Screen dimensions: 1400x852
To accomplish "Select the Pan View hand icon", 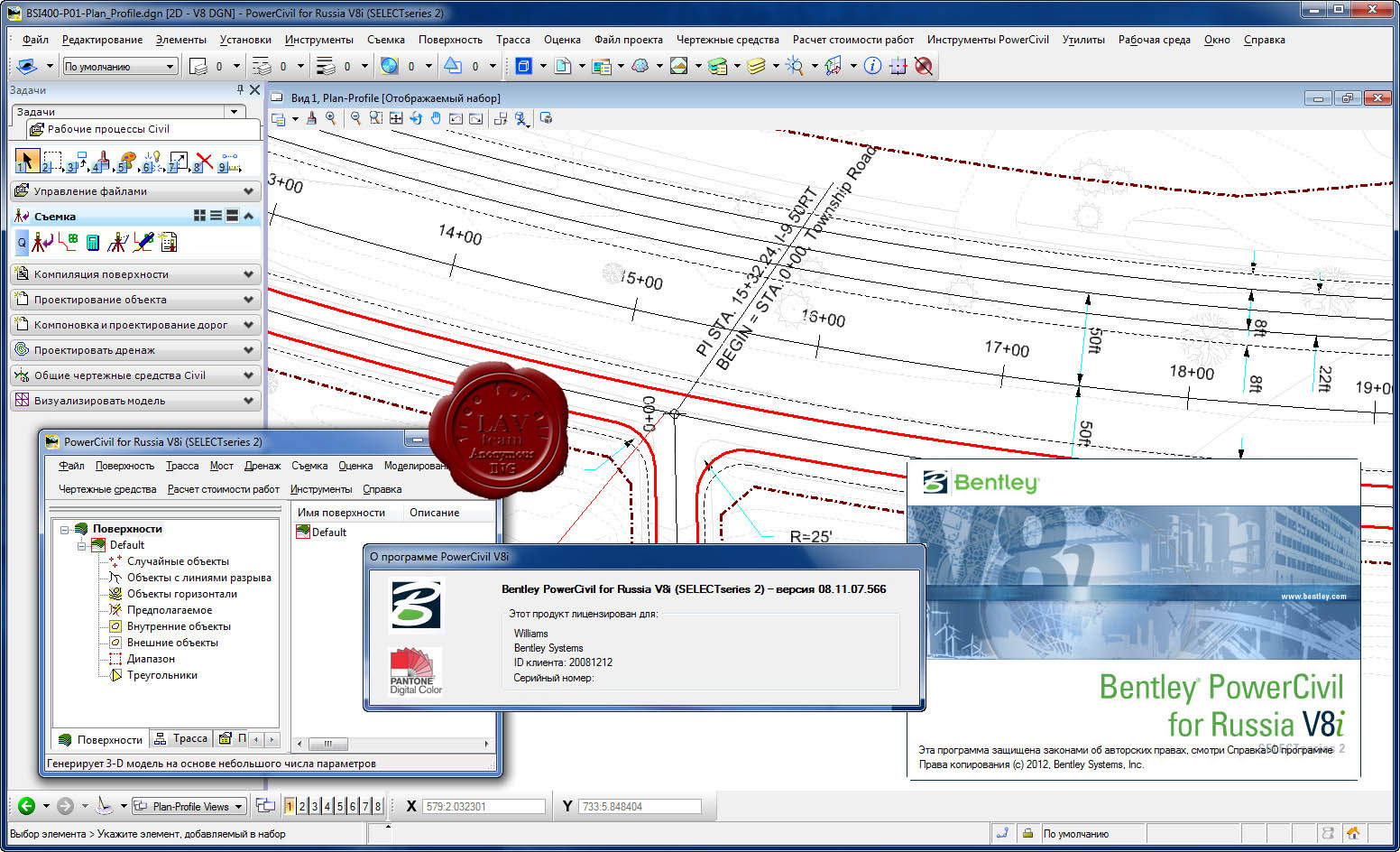I will [435, 118].
